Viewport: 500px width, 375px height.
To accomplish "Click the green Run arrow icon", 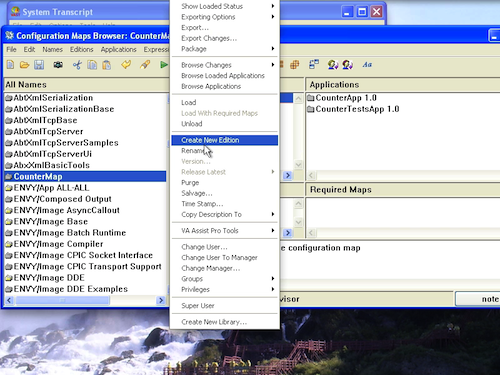I will [163, 64].
